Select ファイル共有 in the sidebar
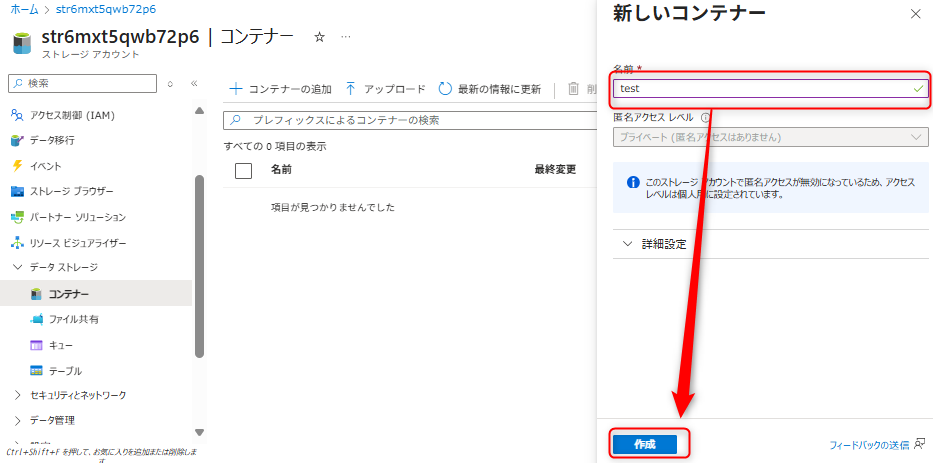 tap(74, 320)
